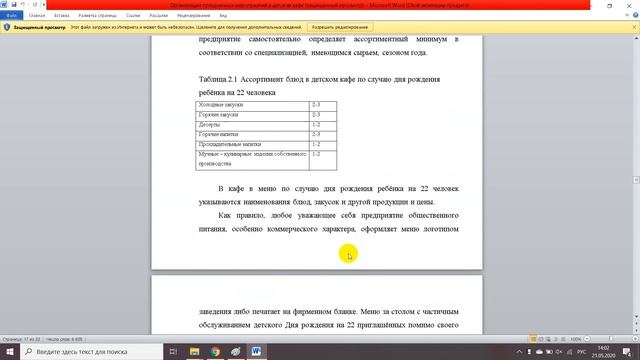Open the Рецензирование ribbon tab

point(193,16)
